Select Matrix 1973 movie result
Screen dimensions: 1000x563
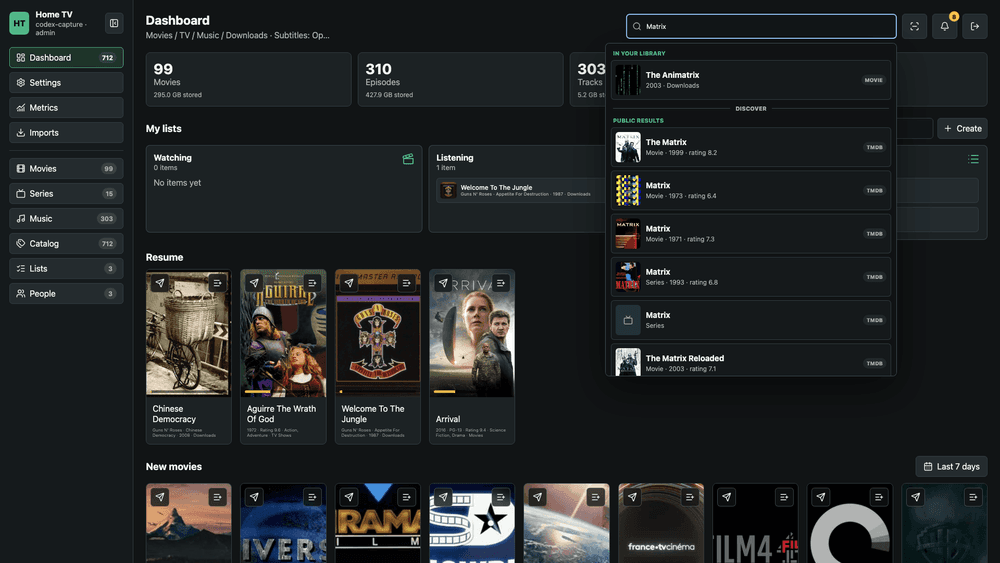point(751,191)
